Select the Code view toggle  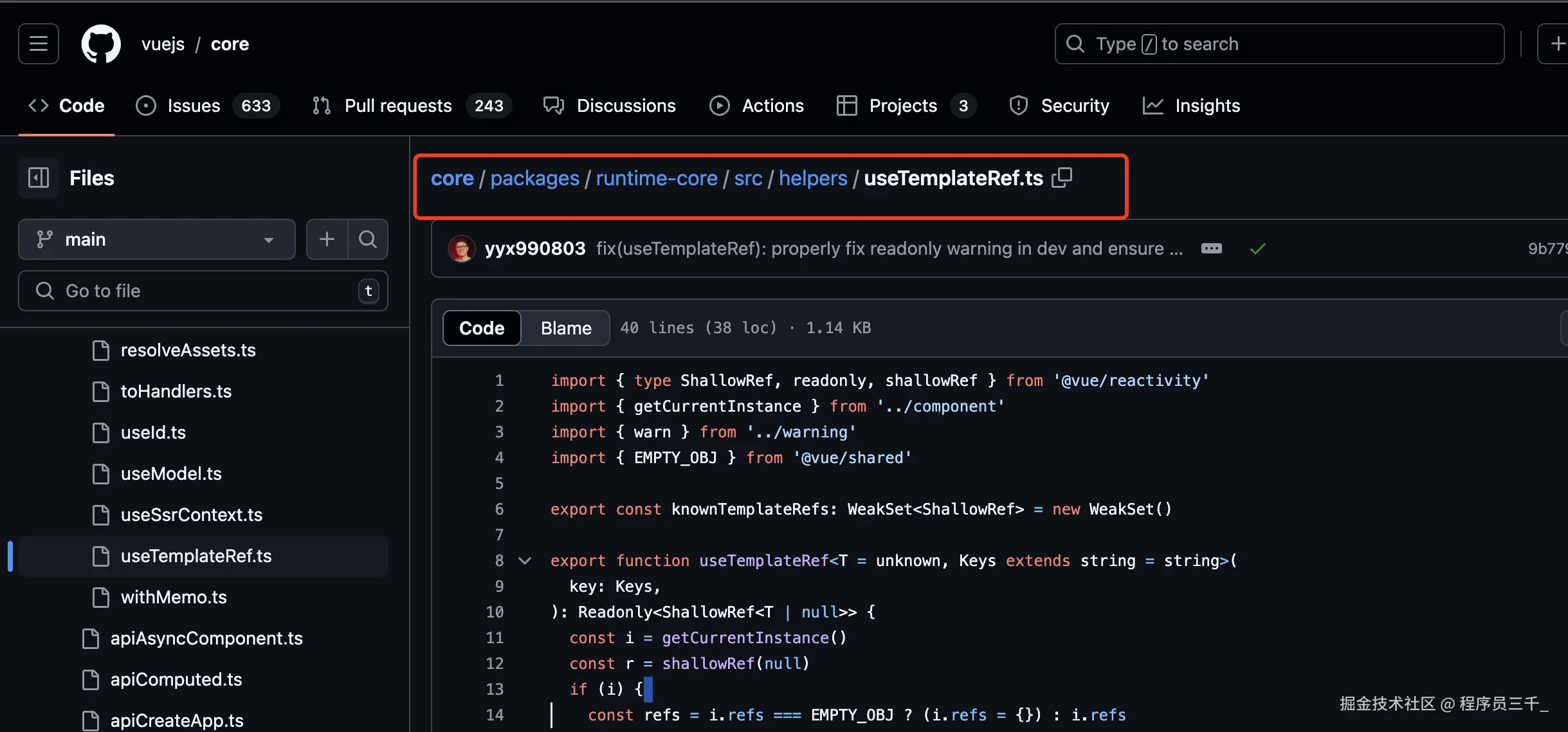(x=482, y=328)
